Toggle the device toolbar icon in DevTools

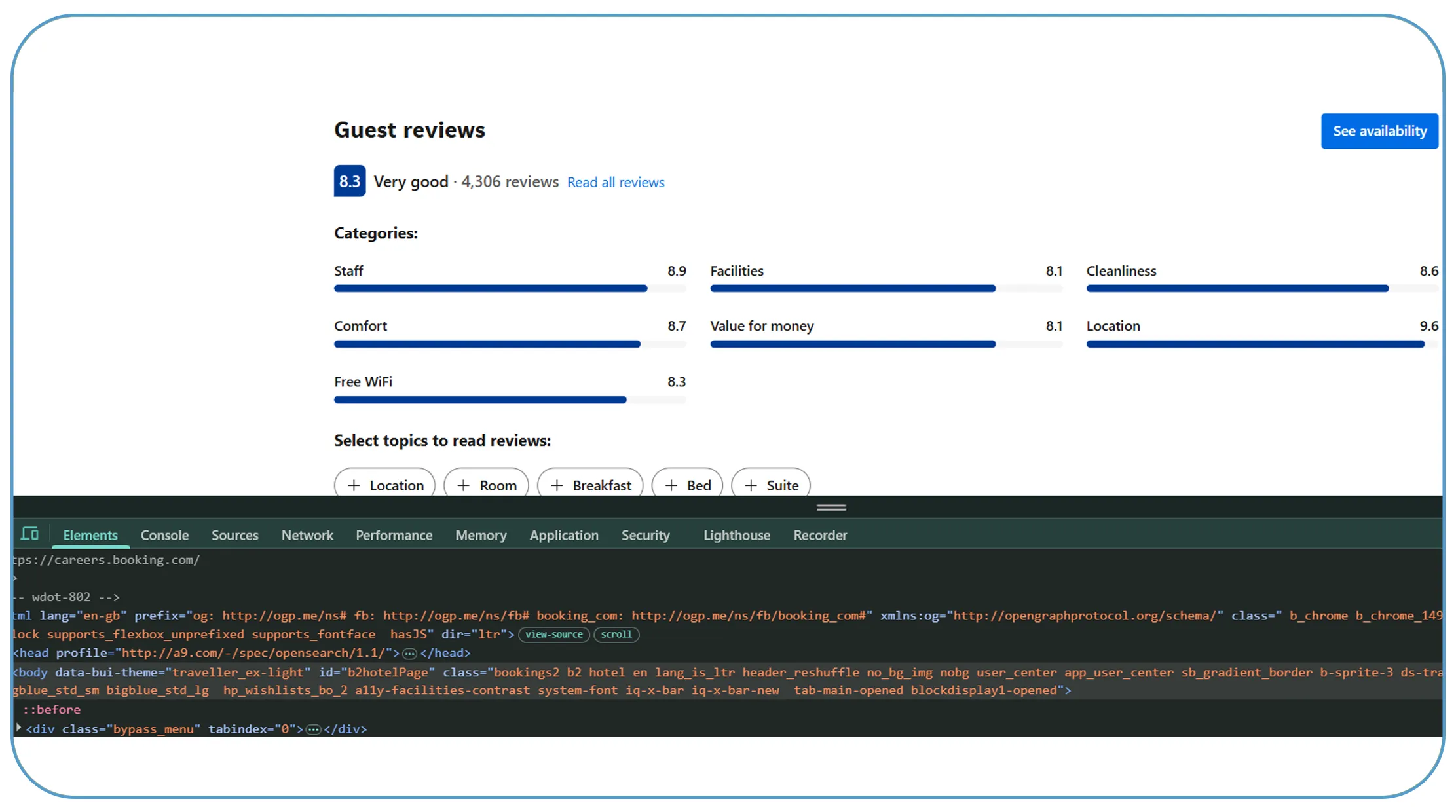(29, 534)
